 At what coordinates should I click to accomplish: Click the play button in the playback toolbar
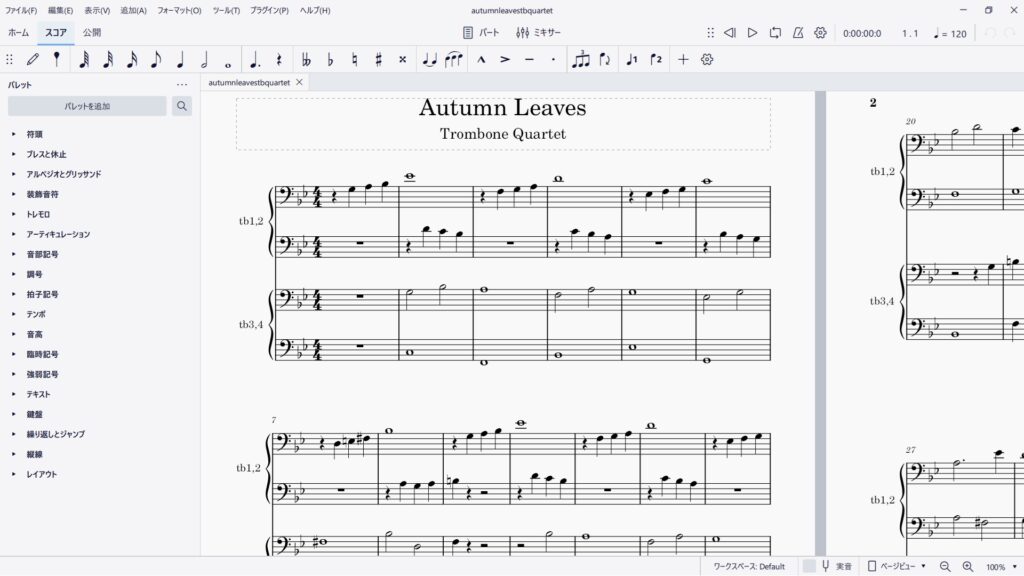[x=752, y=33]
